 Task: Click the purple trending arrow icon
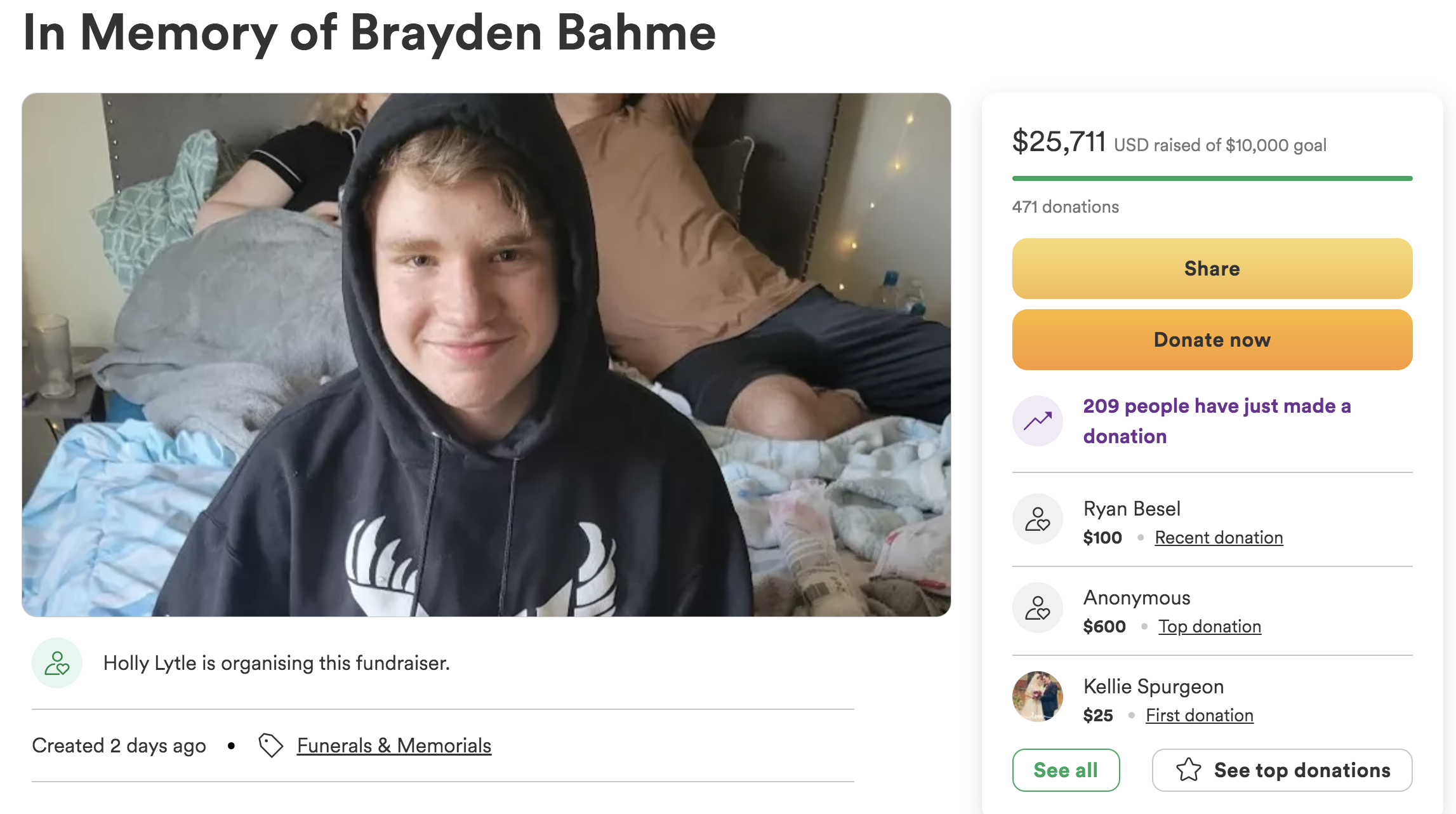click(x=1038, y=420)
